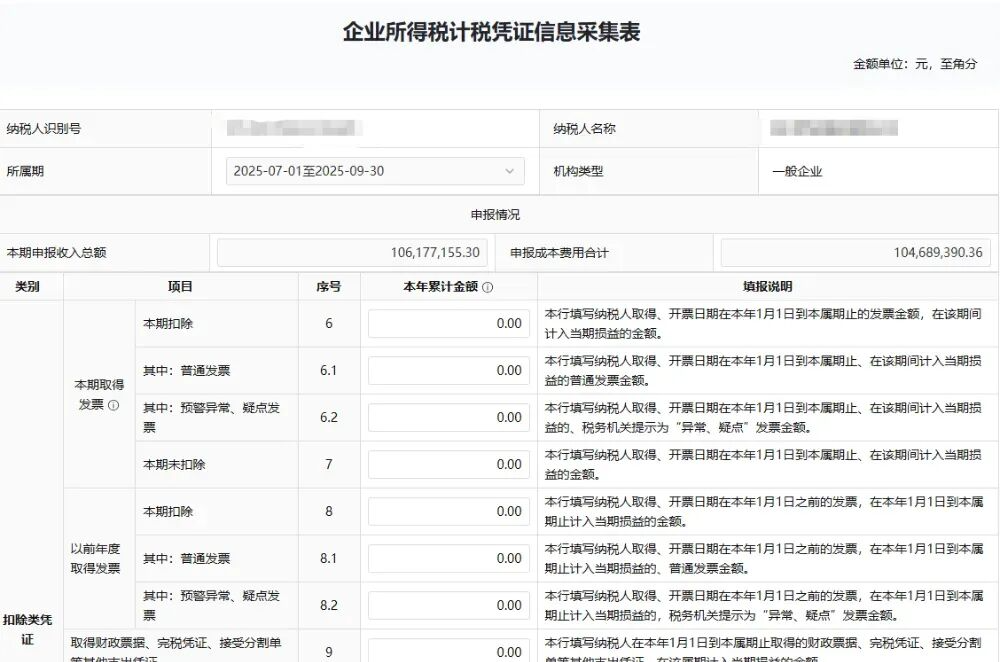Click the 金额单位：元，至角分 note
Viewport: 1000px width, 662px height.
(915, 64)
